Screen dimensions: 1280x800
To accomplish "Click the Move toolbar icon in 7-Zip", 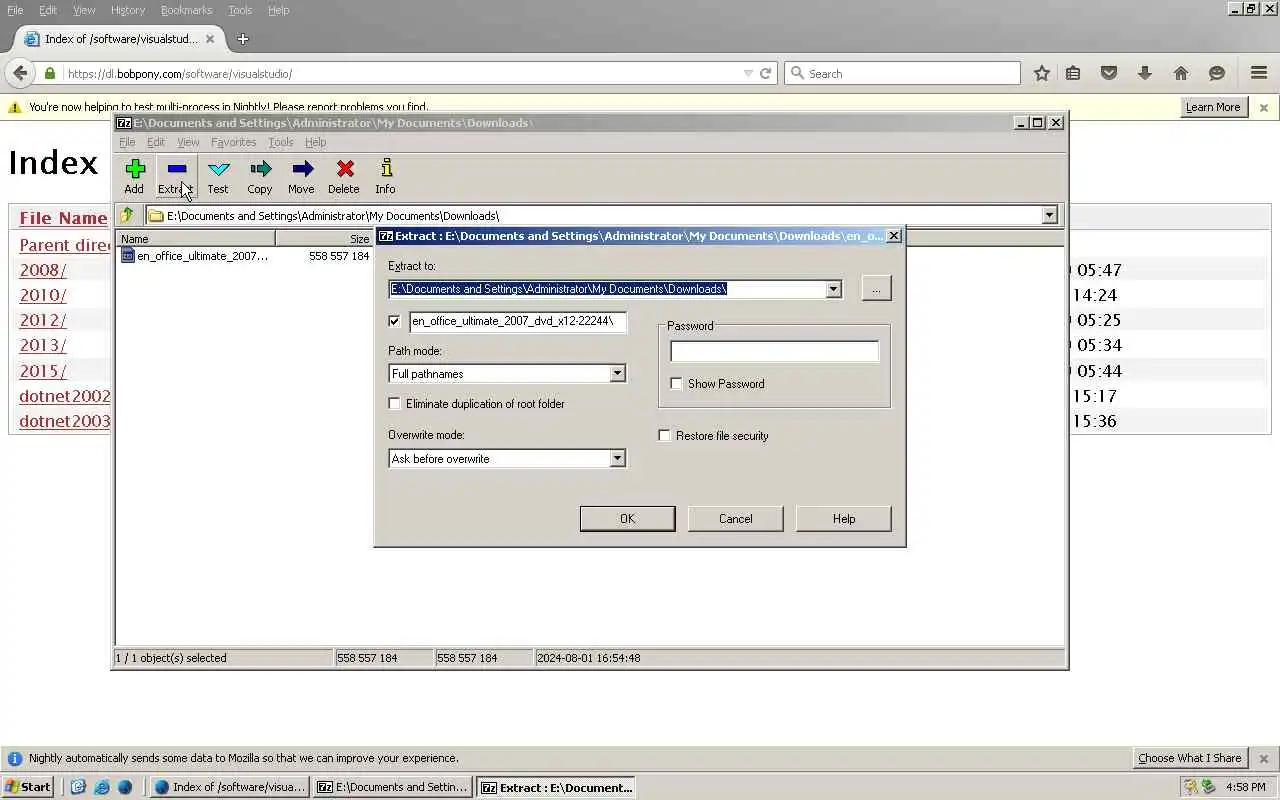I will point(302,169).
